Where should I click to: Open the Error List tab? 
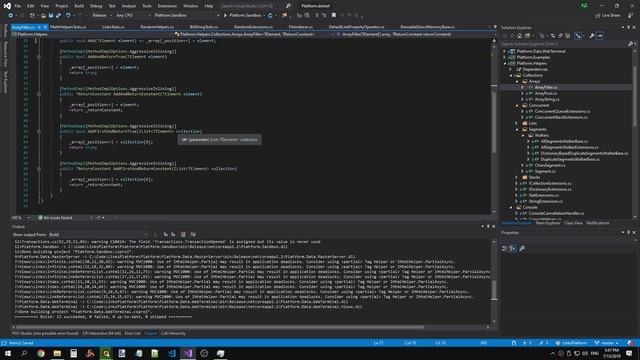(x=133, y=333)
